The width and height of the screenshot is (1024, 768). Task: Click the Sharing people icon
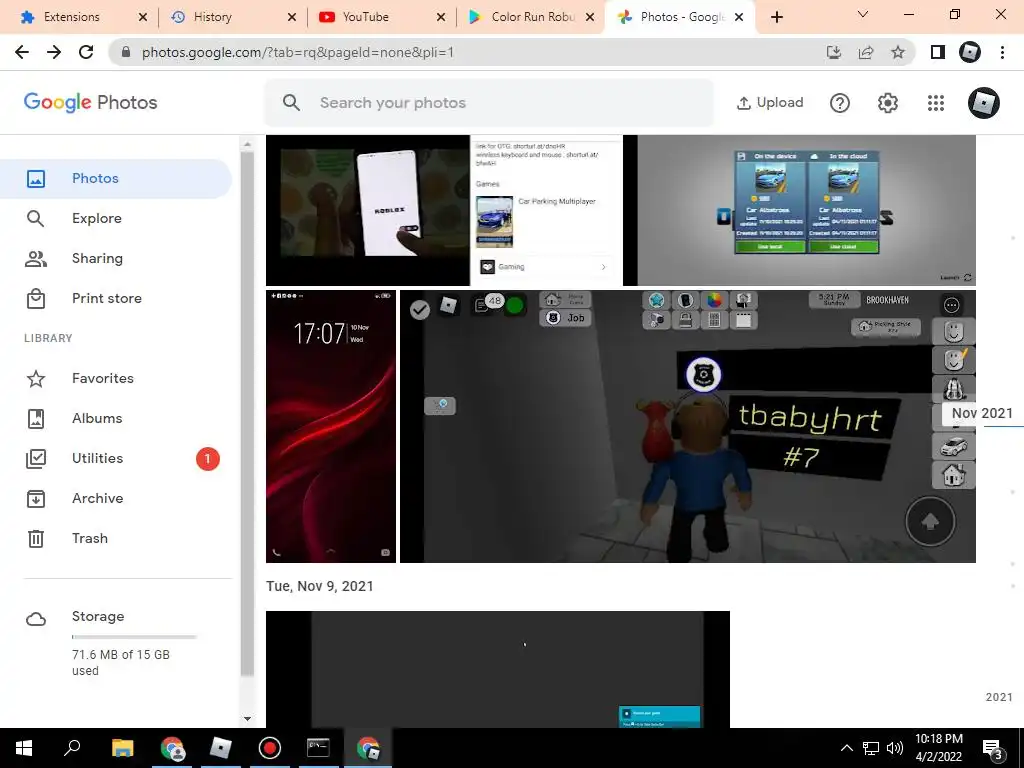[x=36, y=259]
